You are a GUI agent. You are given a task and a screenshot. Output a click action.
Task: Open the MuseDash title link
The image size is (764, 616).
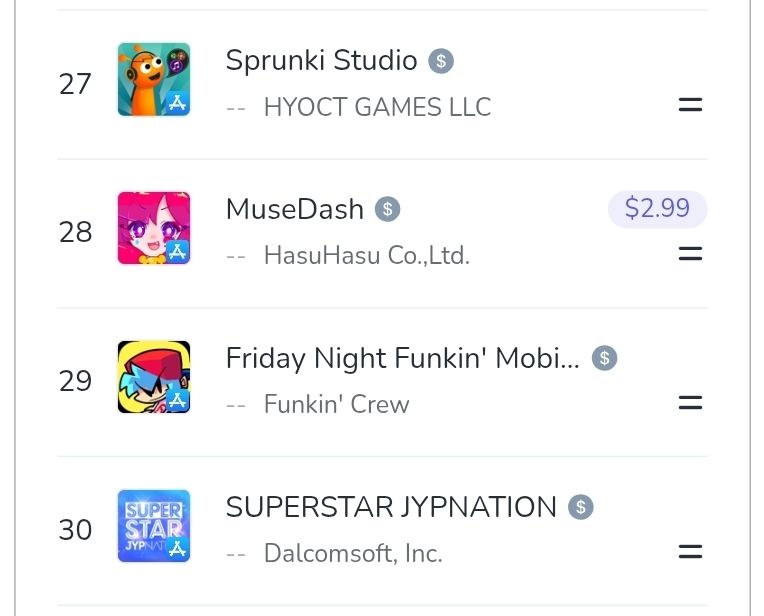(x=295, y=209)
